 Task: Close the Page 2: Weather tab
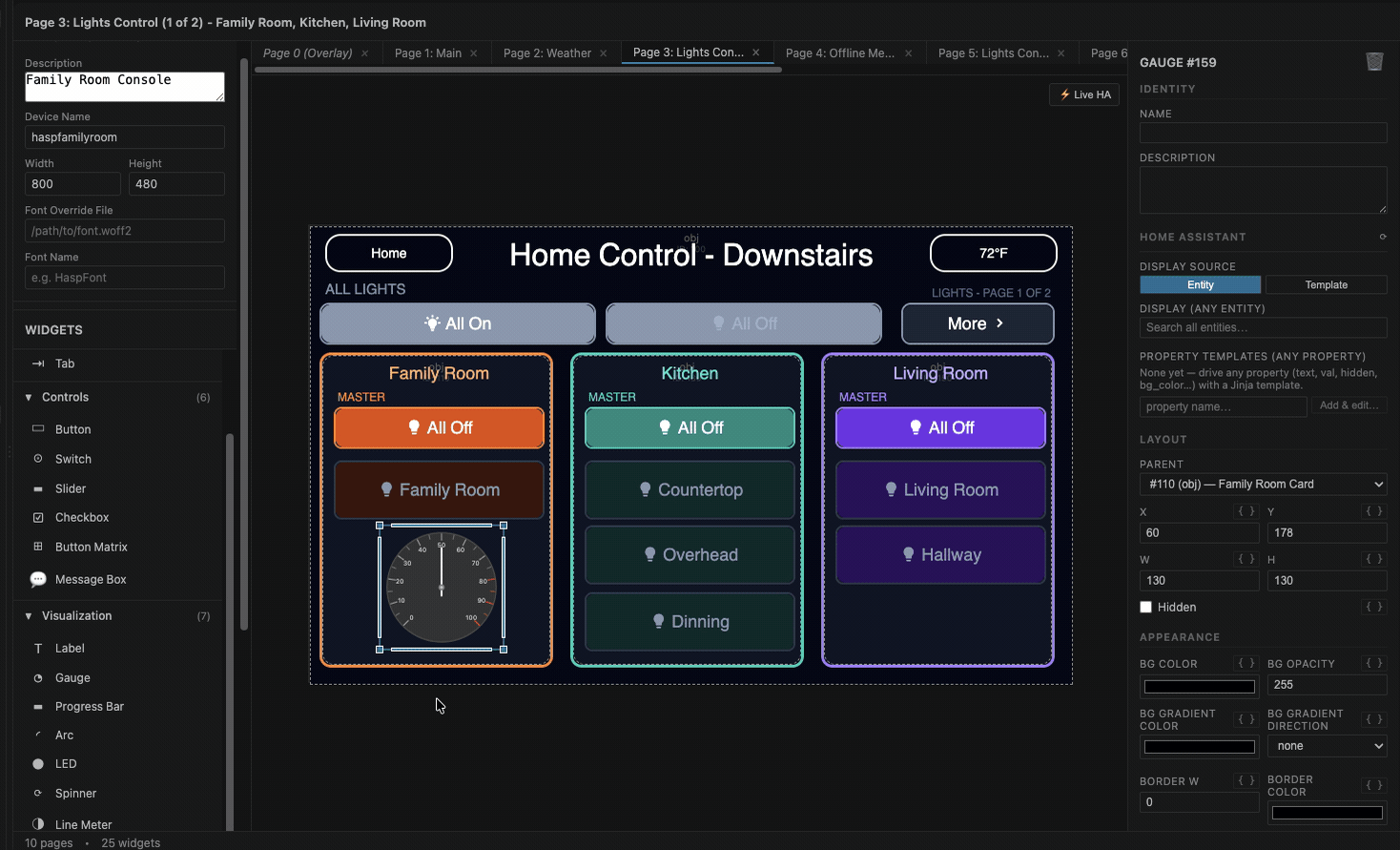tap(603, 53)
